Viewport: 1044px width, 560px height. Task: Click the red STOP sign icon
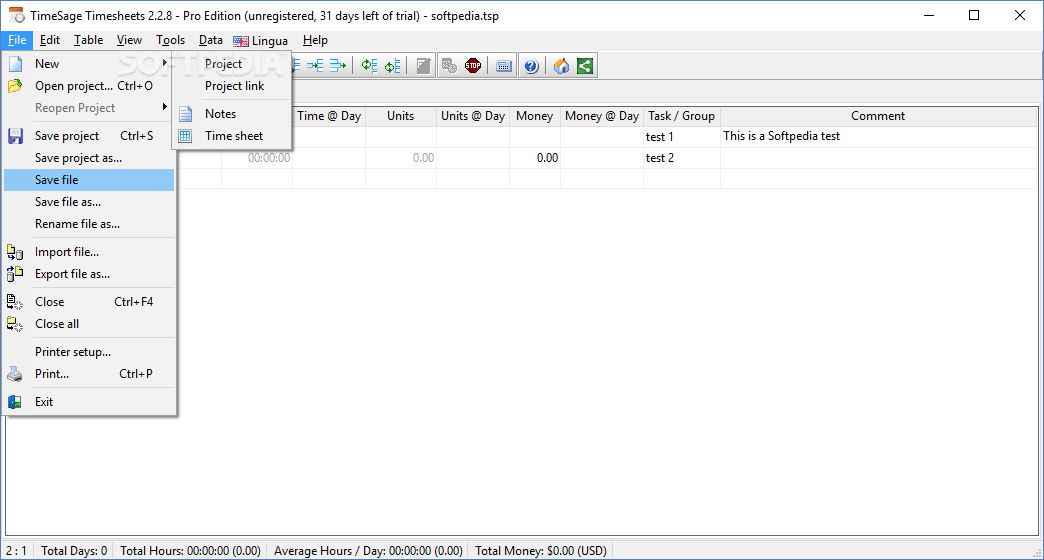coord(473,65)
